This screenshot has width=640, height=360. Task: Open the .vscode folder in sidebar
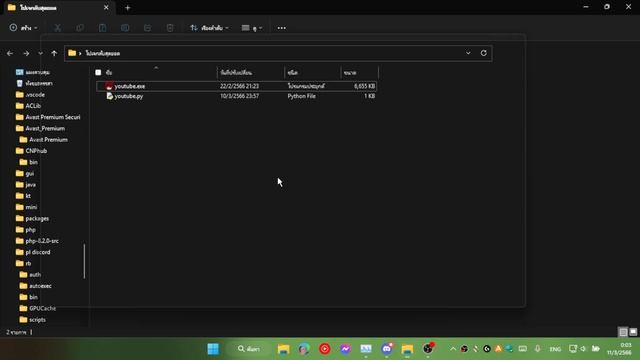[31, 95]
